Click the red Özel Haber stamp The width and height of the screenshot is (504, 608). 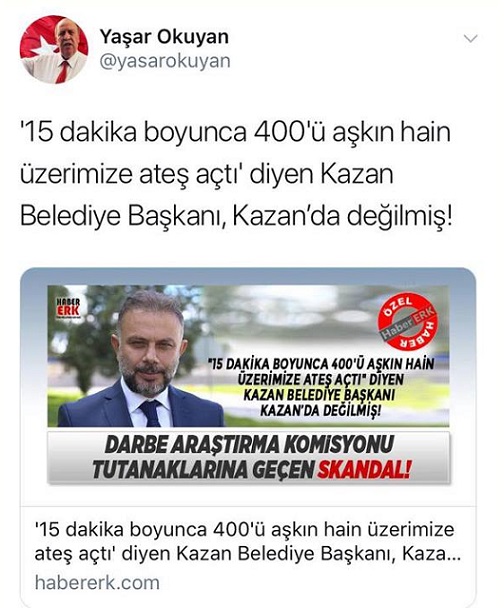(408, 321)
